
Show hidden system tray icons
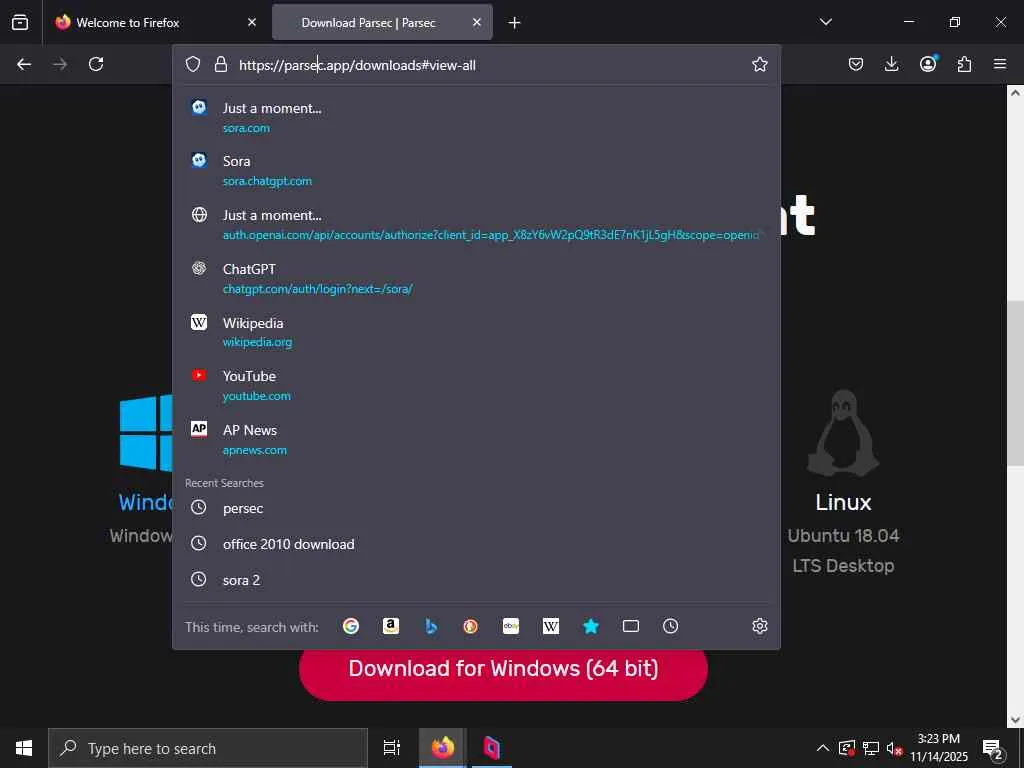tap(823, 748)
